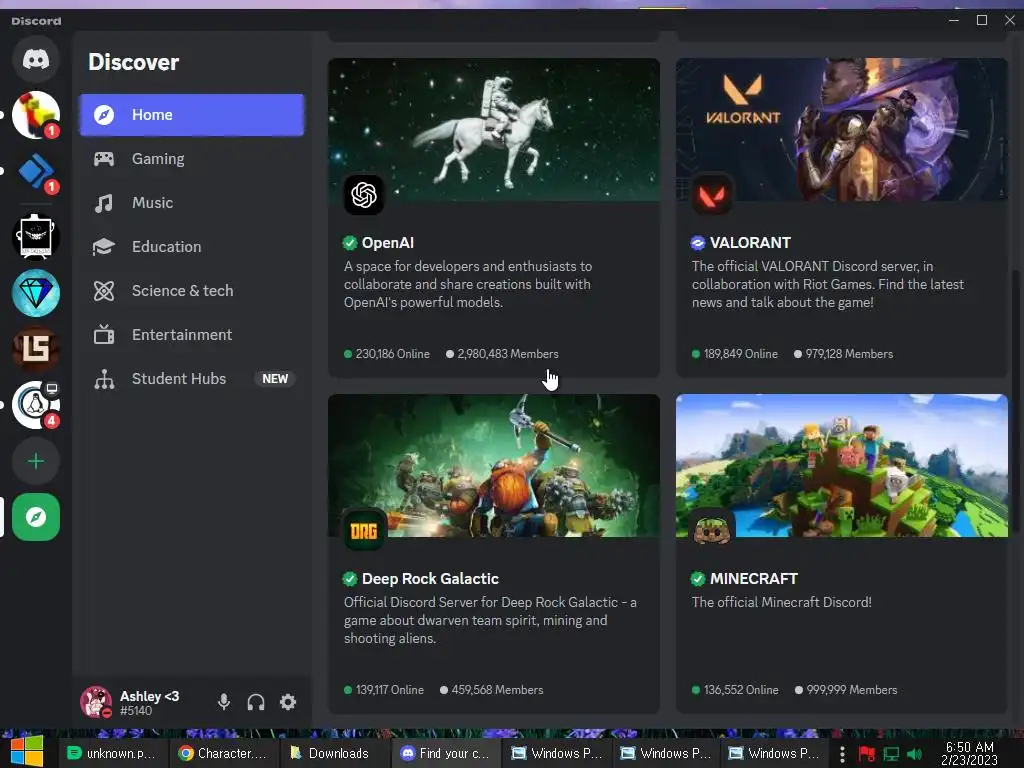Select the Entertainment category
Viewport: 1024px width, 768px height.
pyautogui.click(x=191, y=334)
